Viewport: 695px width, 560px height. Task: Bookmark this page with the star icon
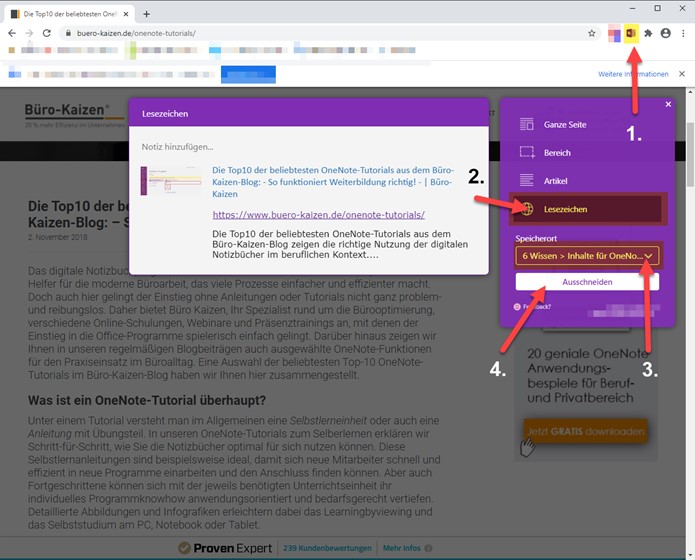592,33
